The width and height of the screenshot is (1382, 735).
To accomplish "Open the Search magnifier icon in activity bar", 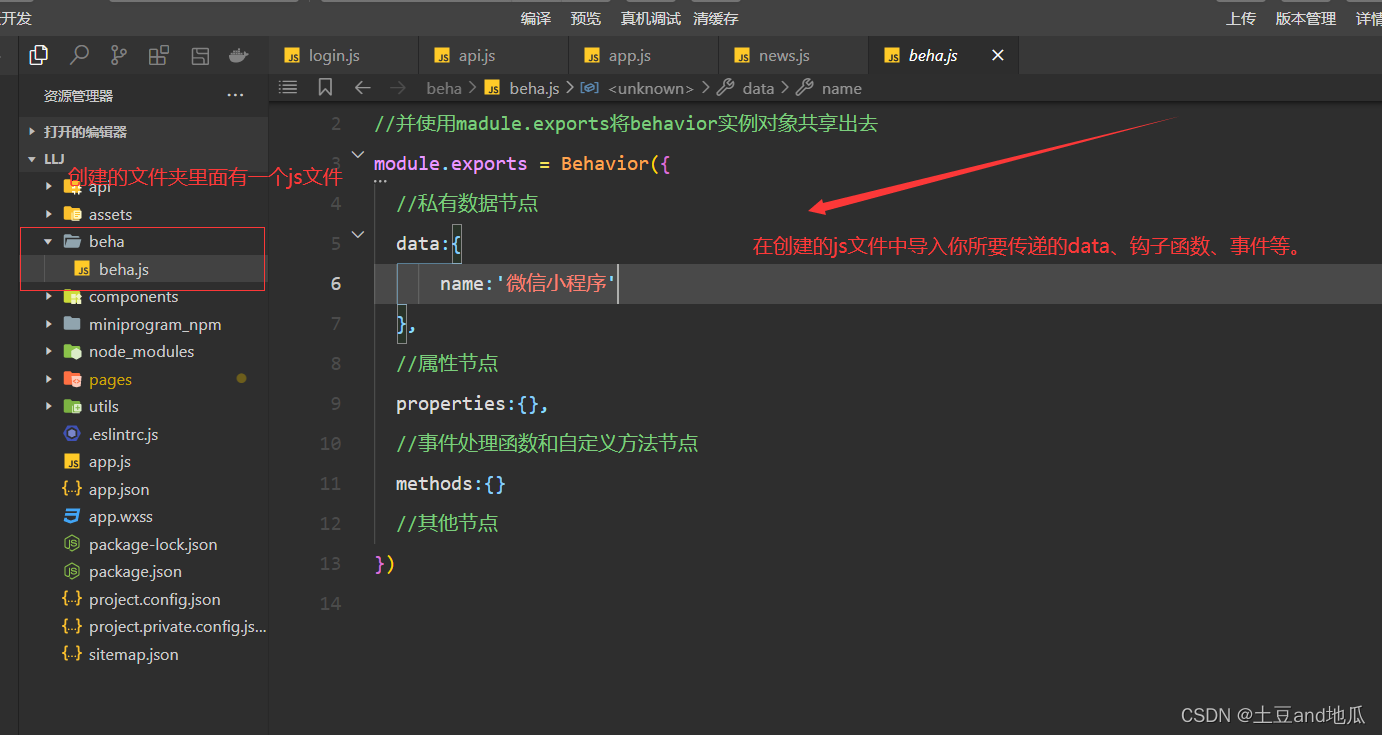I will tap(79, 55).
